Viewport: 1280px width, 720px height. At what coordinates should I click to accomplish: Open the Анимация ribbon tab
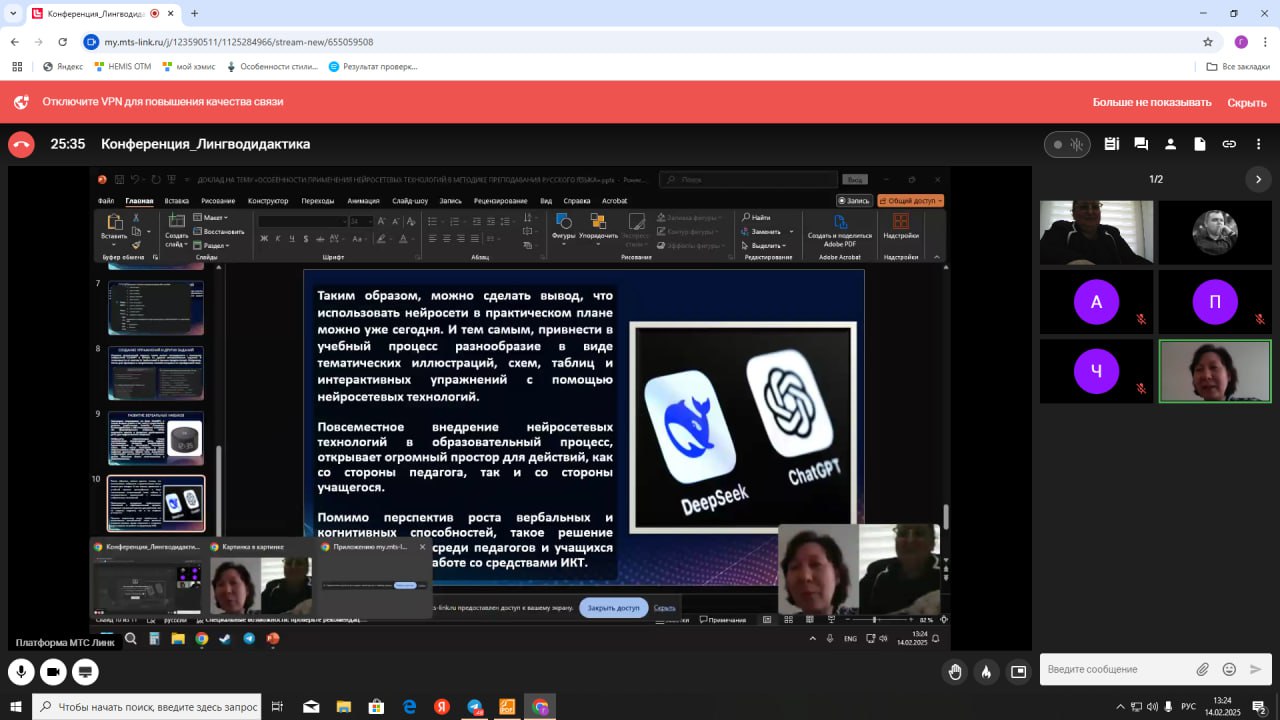click(x=363, y=201)
